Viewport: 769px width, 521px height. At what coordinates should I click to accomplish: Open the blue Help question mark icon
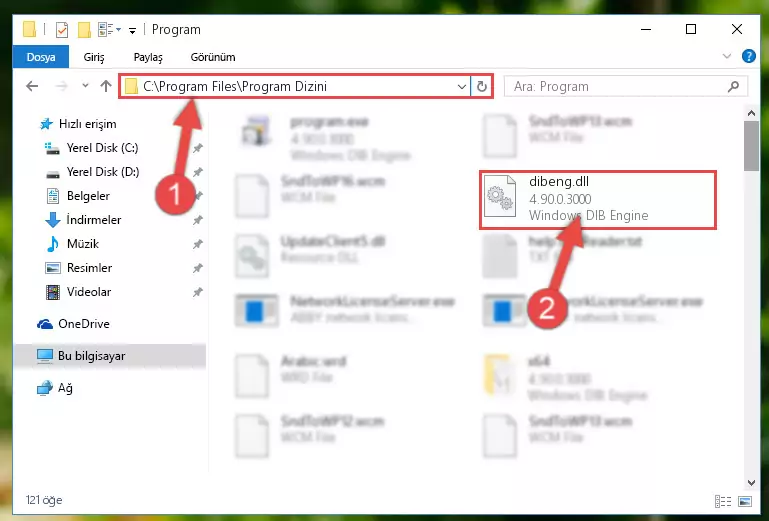(x=748, y=56)
